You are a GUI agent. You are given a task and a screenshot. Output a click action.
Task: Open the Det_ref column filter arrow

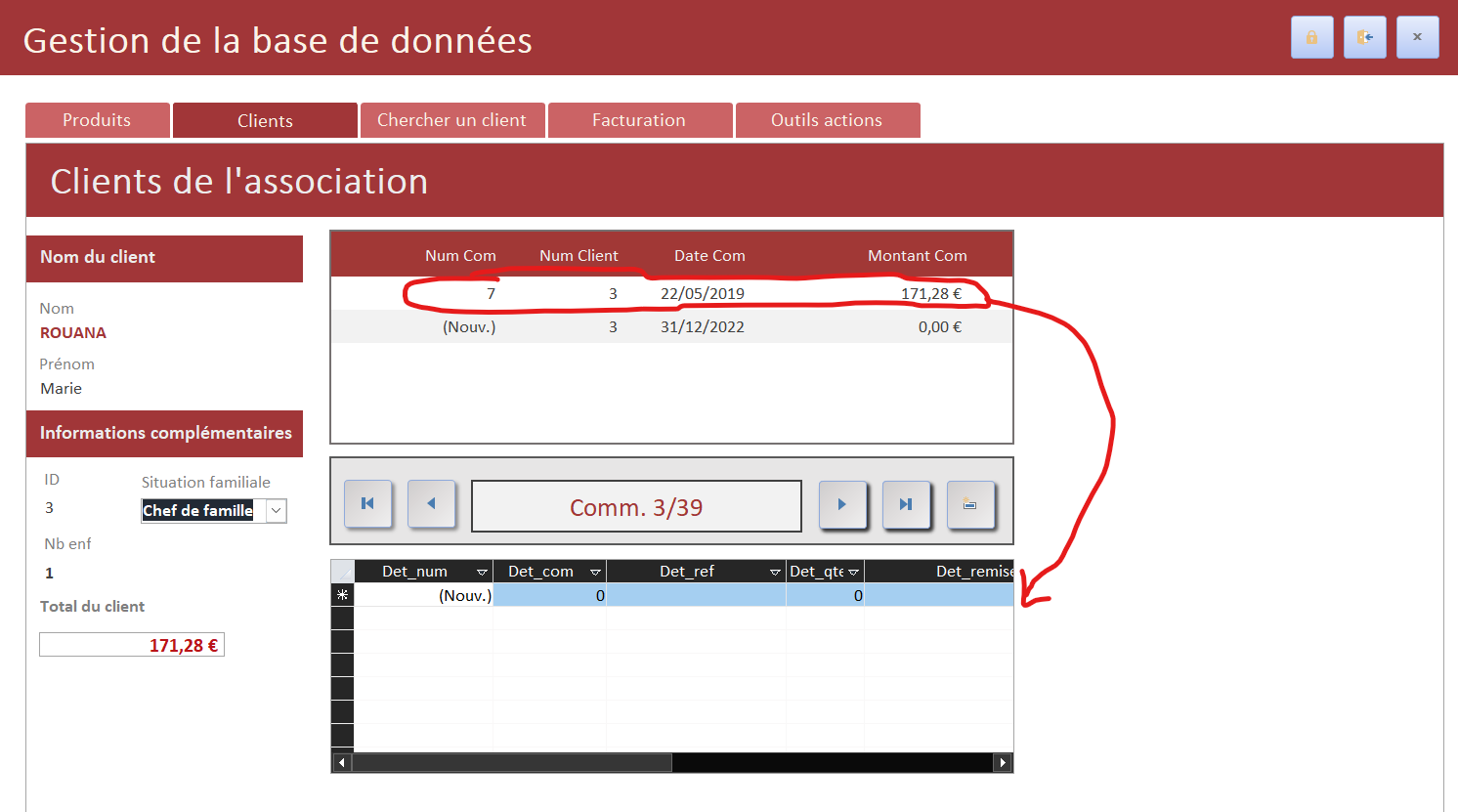[775, 572]
